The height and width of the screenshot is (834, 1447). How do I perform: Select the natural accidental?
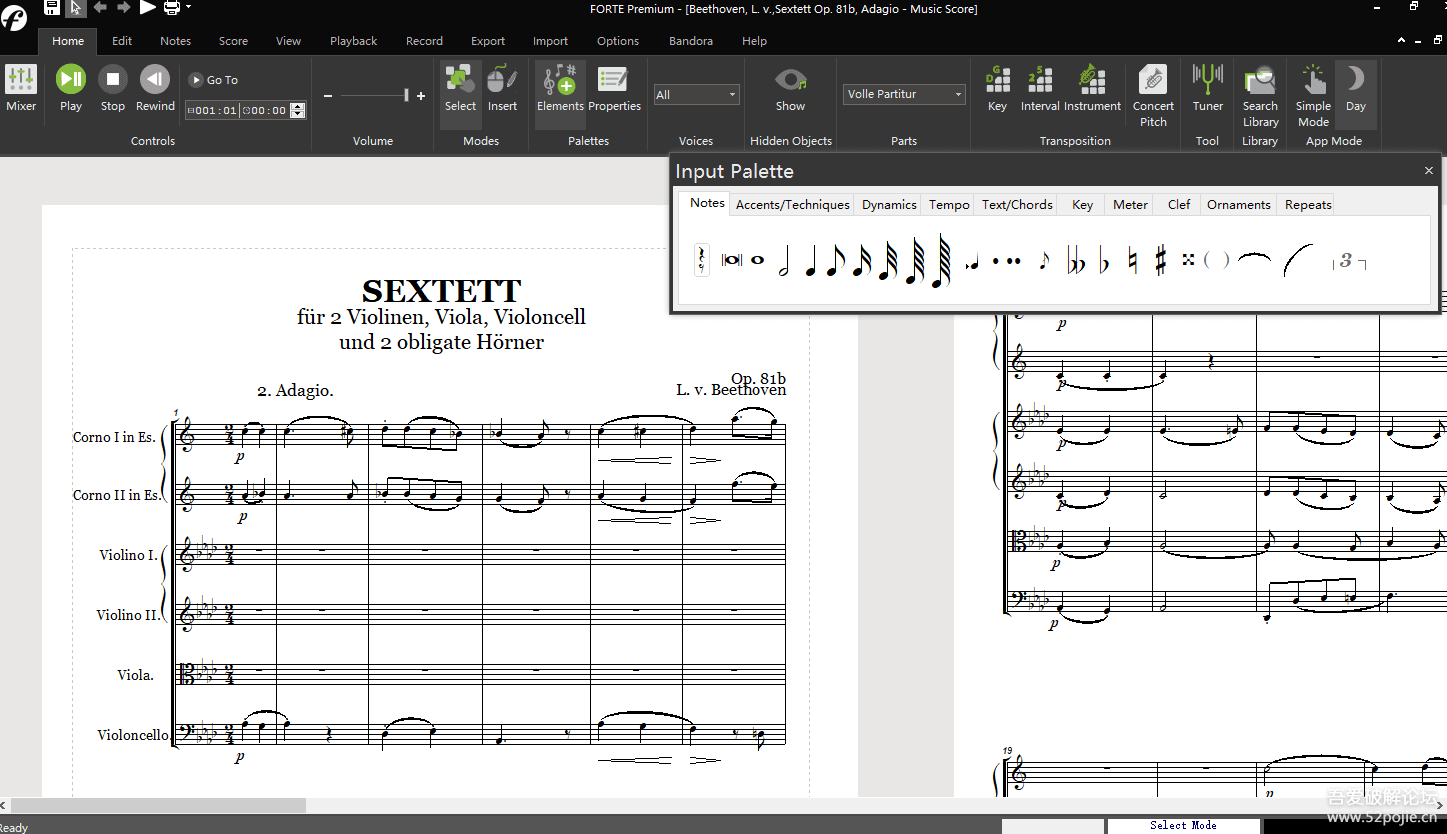1132,261
